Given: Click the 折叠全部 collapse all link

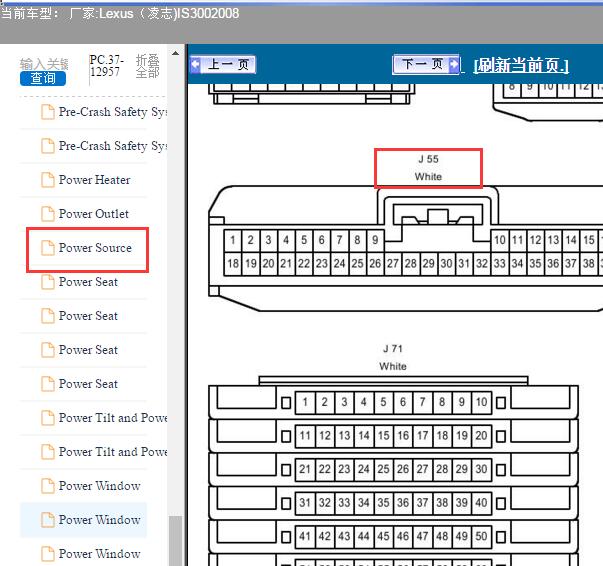Looking at the screenshot, I should (x=148, y=66).
